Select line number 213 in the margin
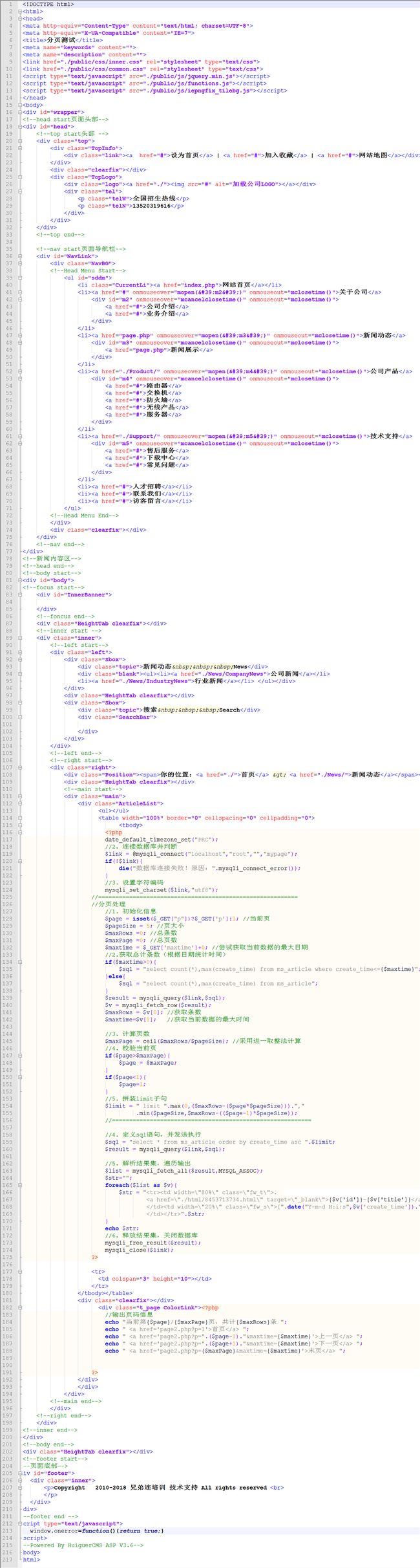The width and height of the screenshot is (420, 1568). click(x=8, y=1530)
